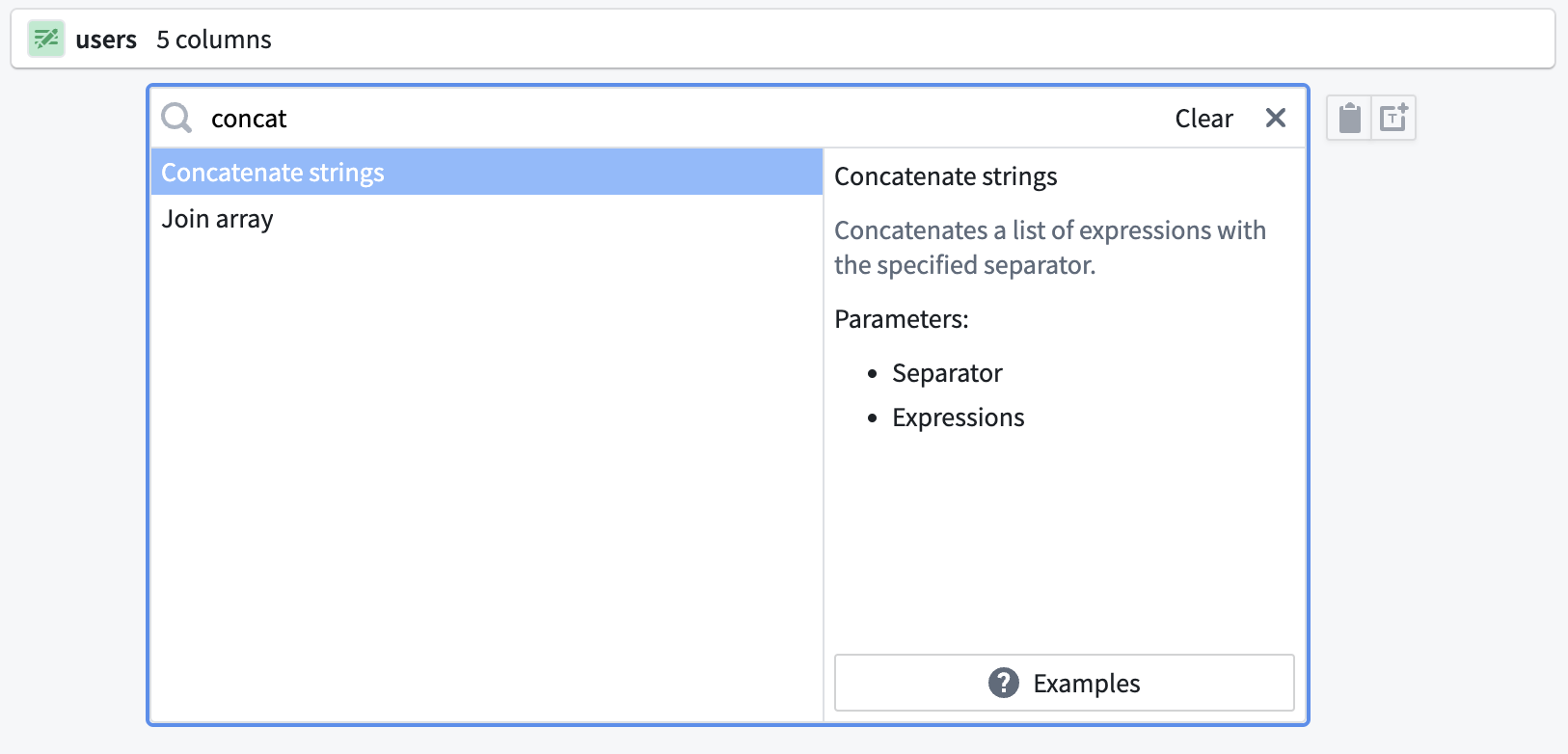Viewport: 1568px width, 754px height.
Task: Paste from clipboard using the clipboard icon
Action: point(1349,118)
